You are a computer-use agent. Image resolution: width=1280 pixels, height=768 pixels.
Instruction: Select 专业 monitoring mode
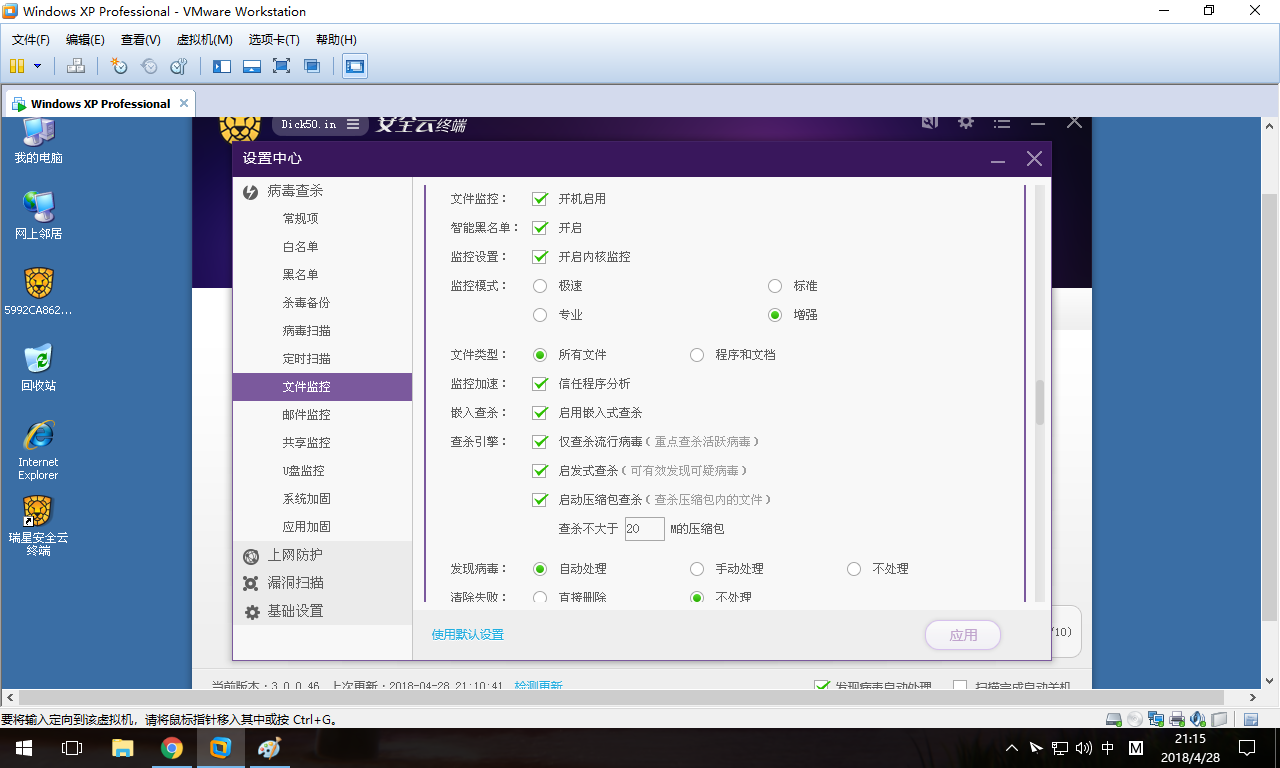pyautogui.click(x=540, y=315)
